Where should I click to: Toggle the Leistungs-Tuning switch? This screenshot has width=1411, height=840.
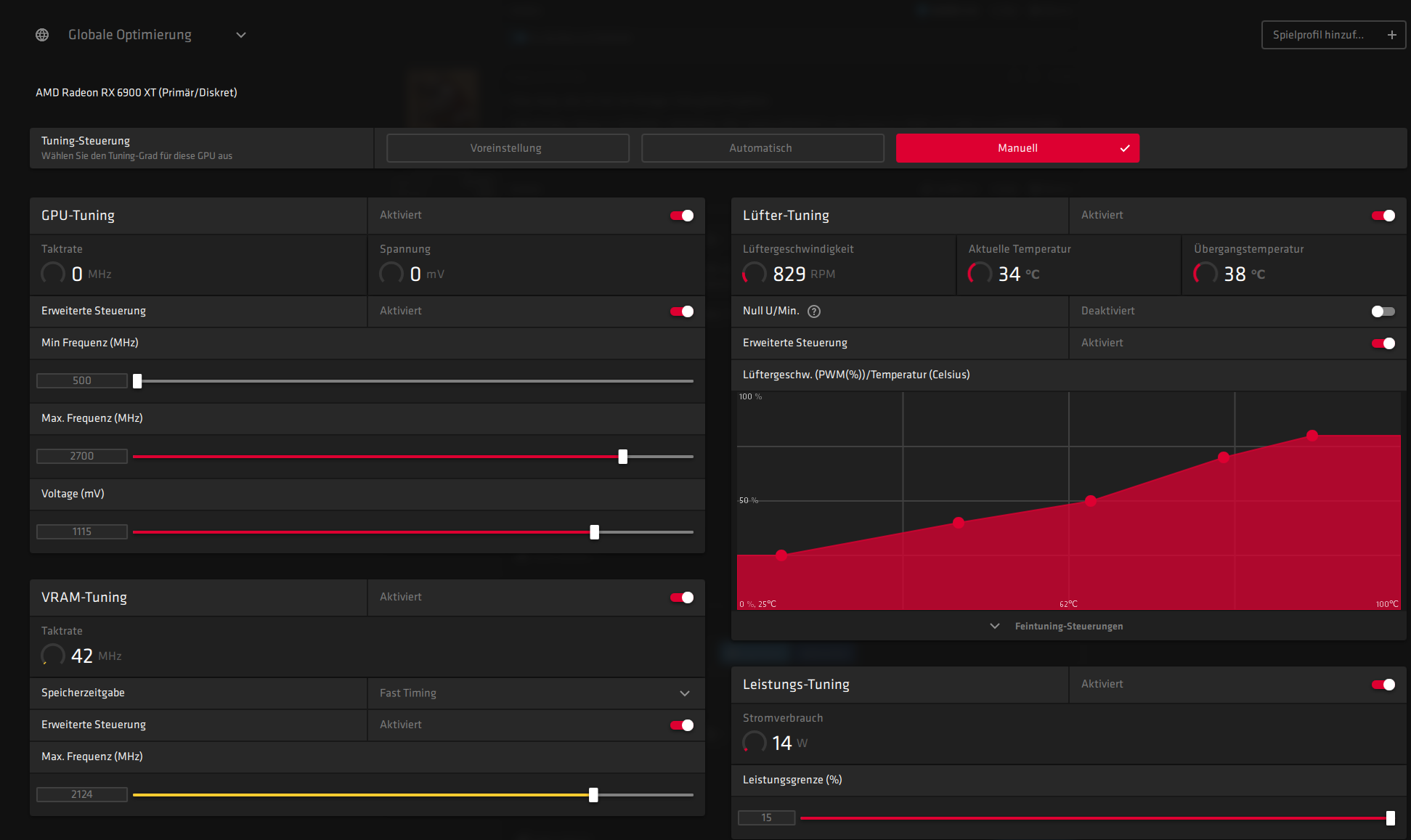coord(1383,685)
